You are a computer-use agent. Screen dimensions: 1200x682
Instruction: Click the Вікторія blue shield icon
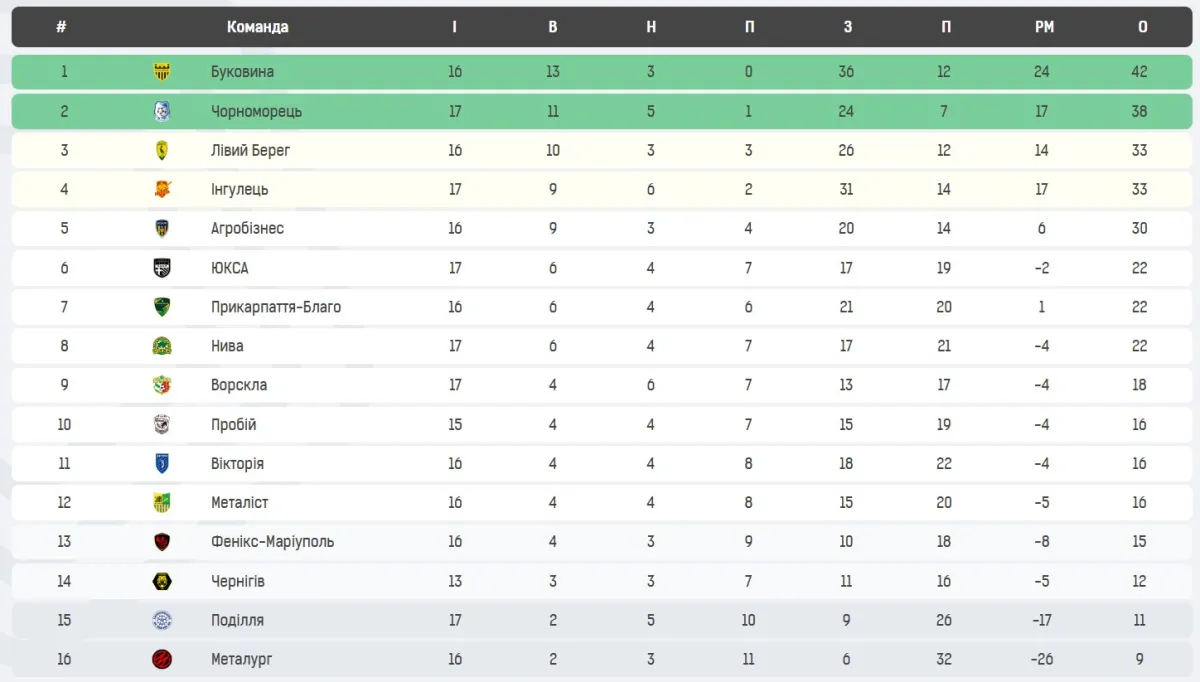pyautogui.click(x=162, y=464)
